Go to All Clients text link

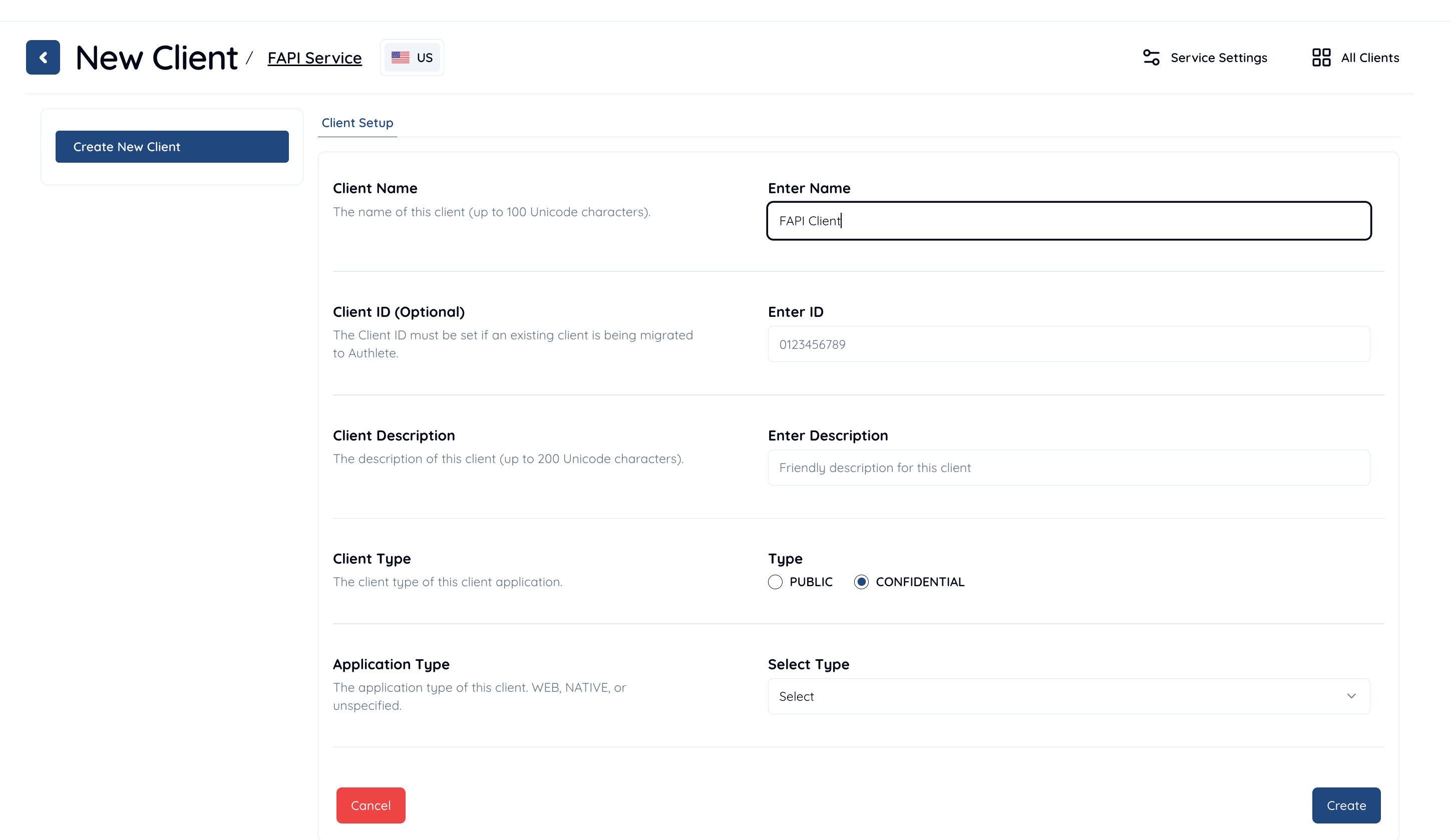1369,58
